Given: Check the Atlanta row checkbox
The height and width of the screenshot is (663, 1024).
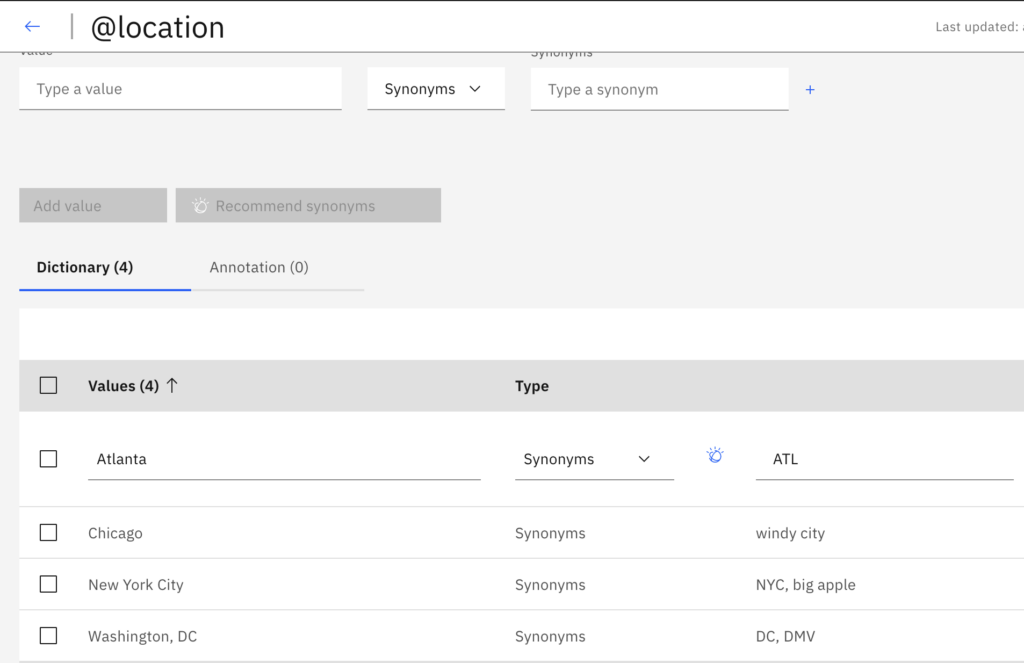Looking at the screenshot, I should (x=48, y=459).
